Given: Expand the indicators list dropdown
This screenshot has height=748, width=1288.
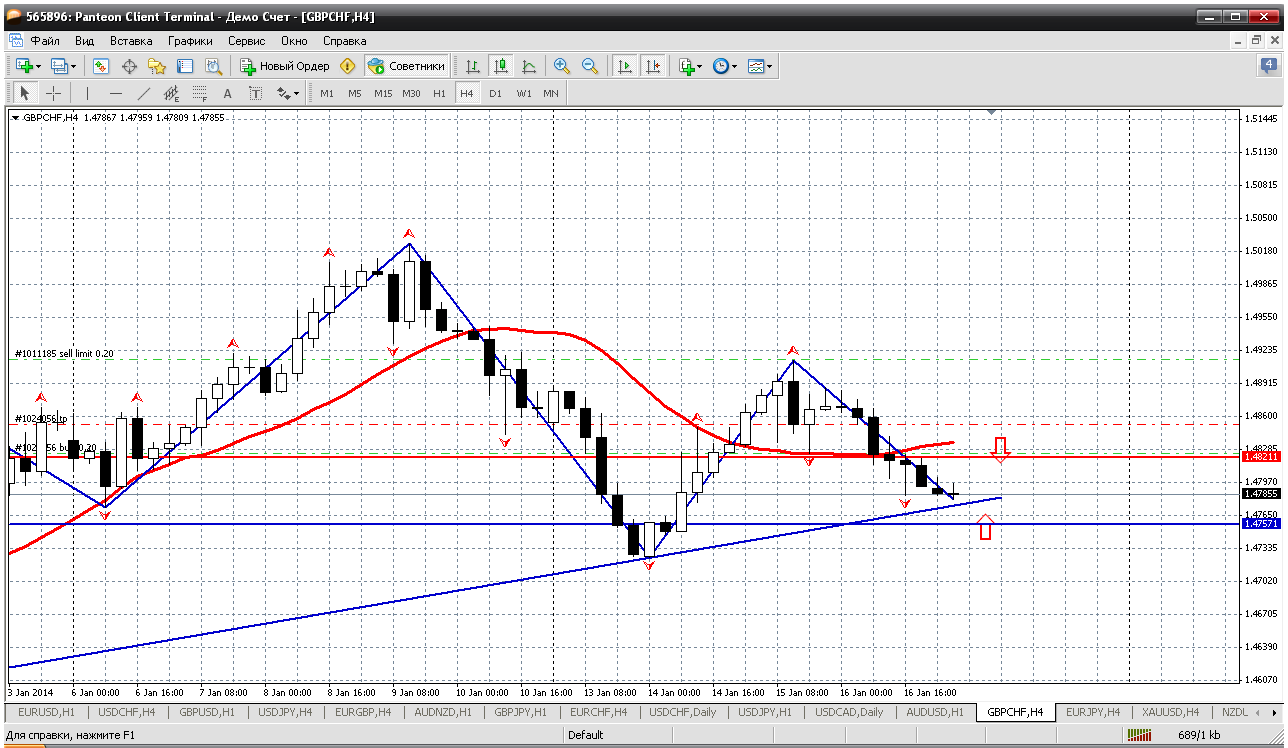Looking at the screenshot, I should 699,66.
